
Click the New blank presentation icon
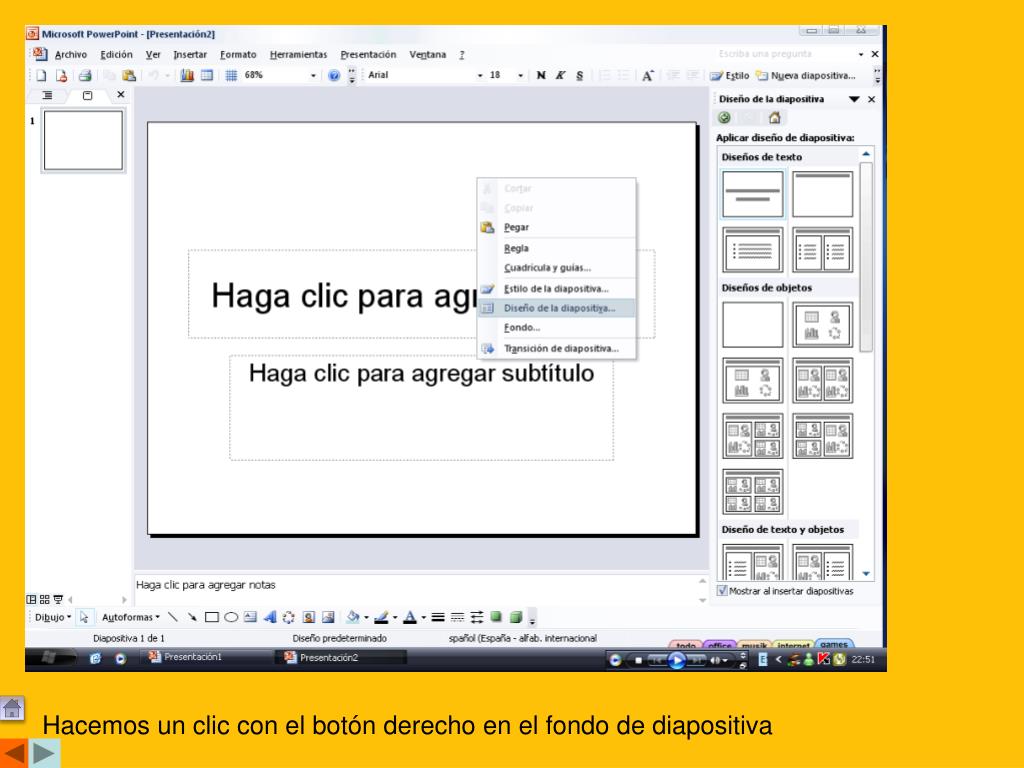coord(41,76)
